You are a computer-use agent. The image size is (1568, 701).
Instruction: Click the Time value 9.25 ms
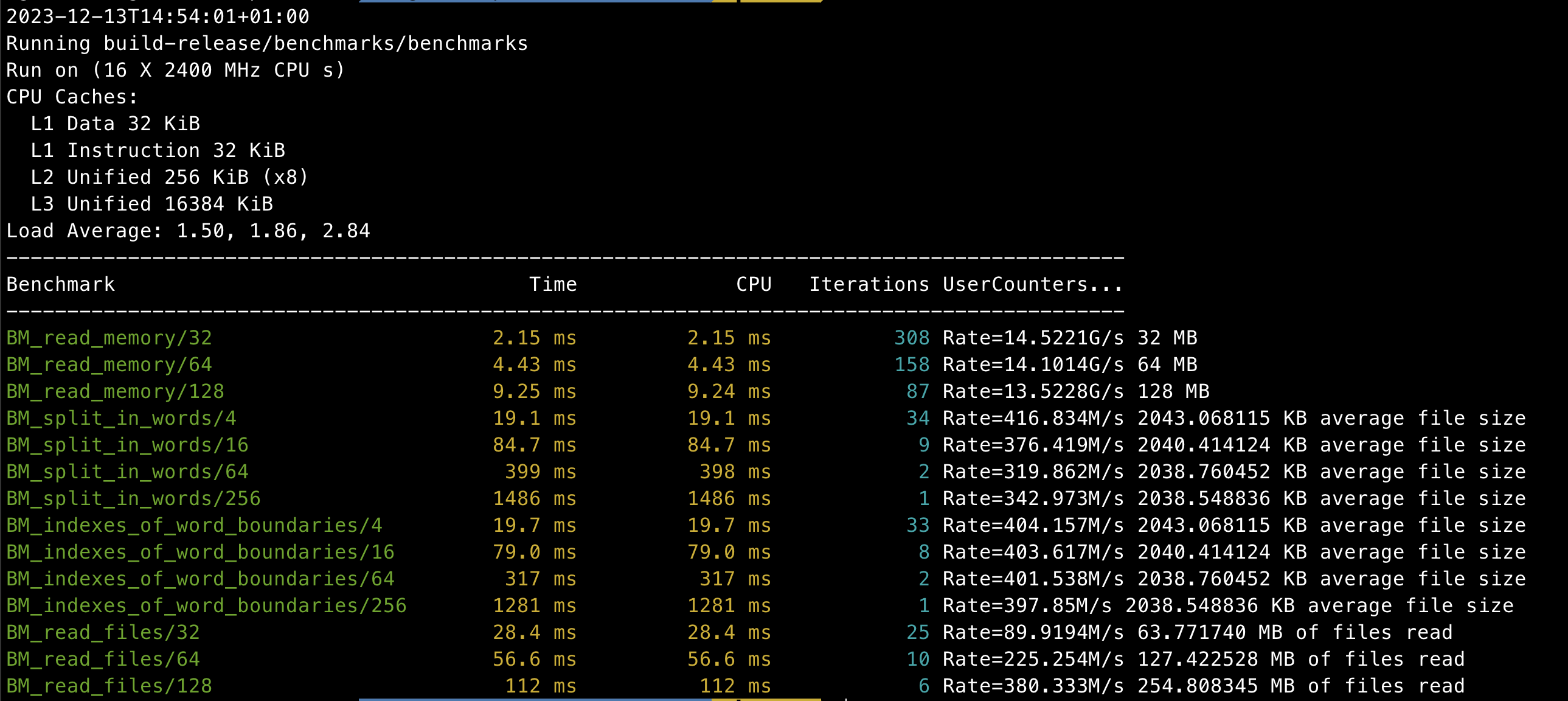point(535,392)
